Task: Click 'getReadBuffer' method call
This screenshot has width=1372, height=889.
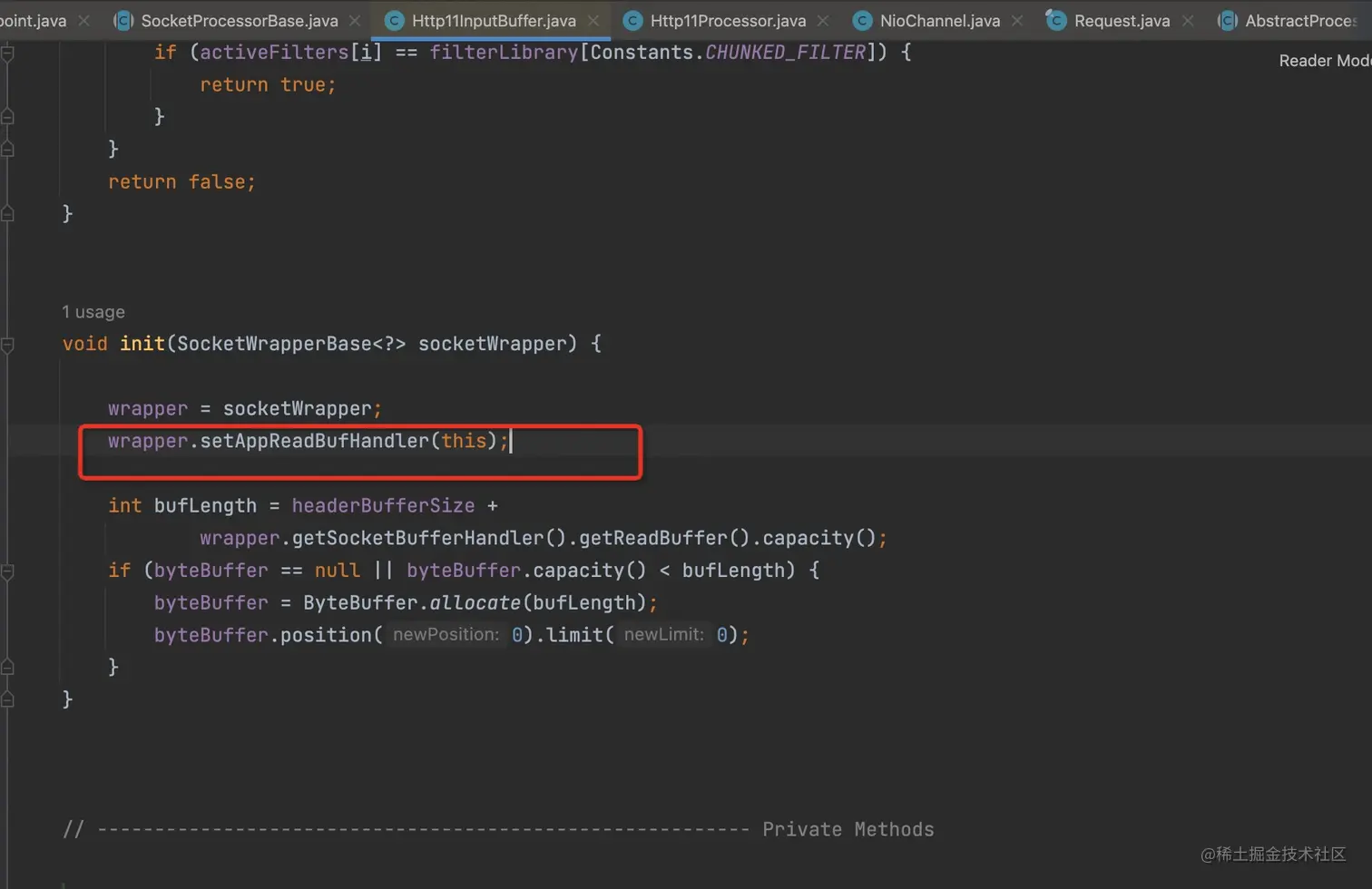Action: point(653,538)
